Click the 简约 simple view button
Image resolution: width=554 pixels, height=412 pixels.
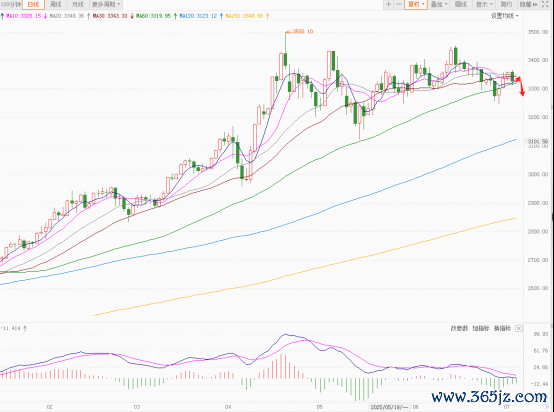pos(506,4)
